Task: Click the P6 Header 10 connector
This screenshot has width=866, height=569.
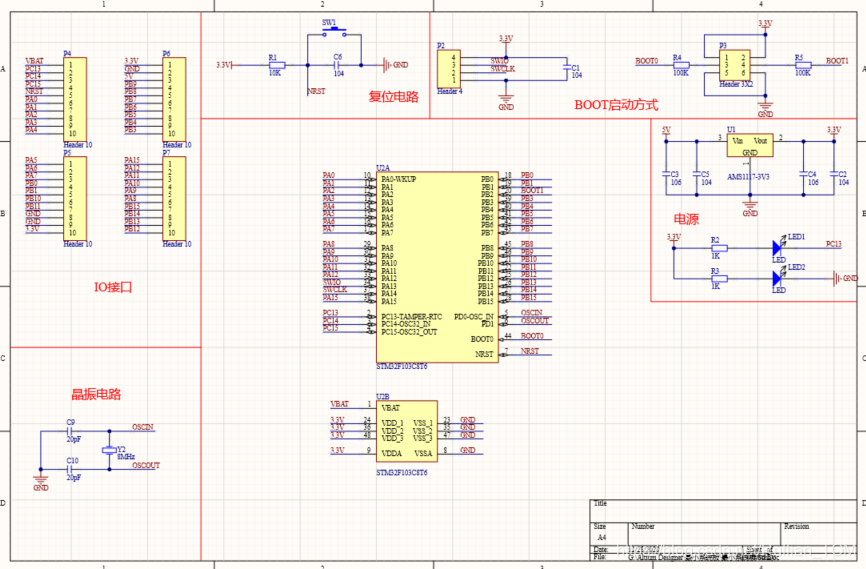Action: click(173, 99)
